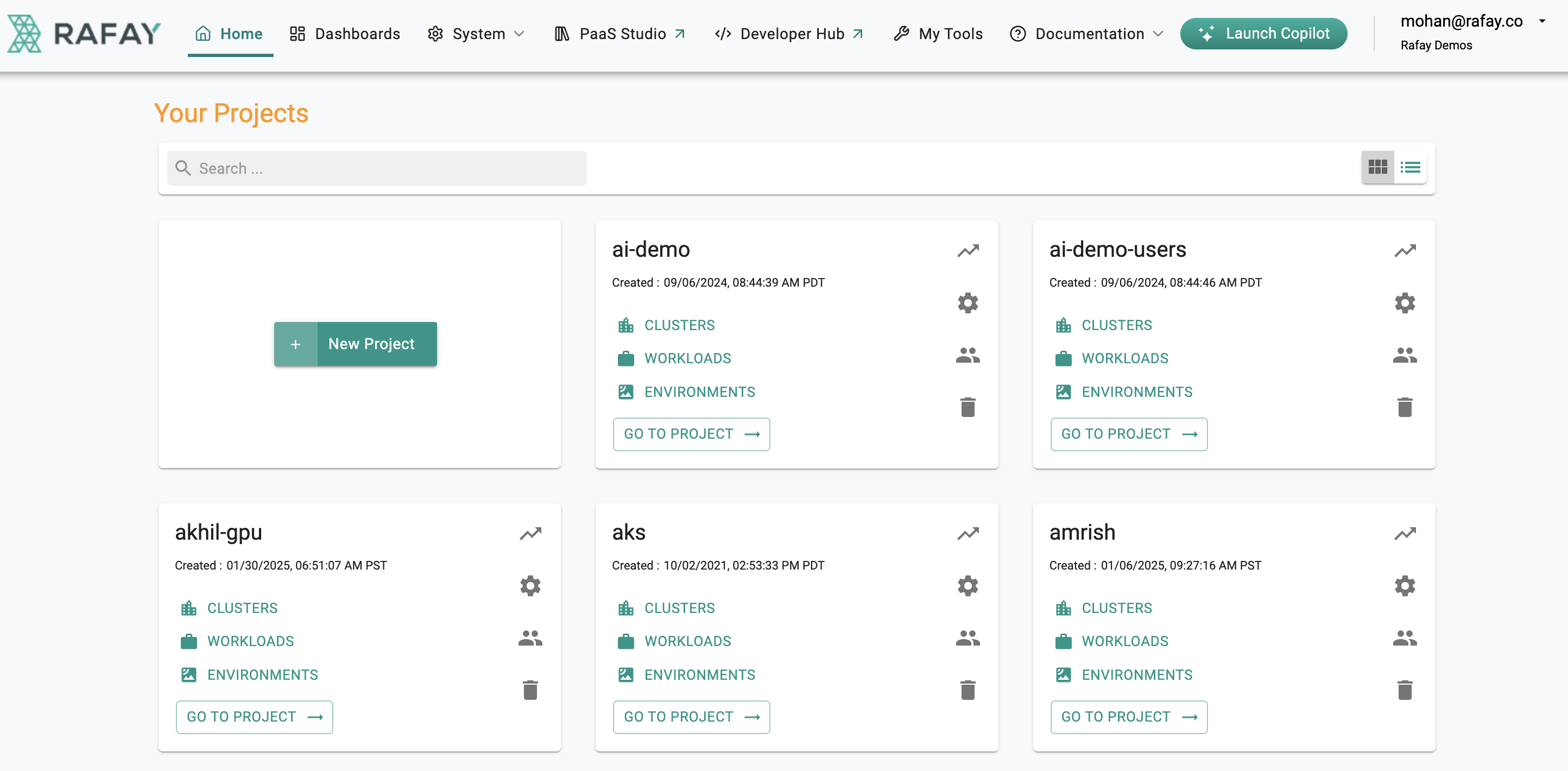Manage users icon on amrish card
Viewport: 1568px width, 771px height.
[x=1405, y=638]
